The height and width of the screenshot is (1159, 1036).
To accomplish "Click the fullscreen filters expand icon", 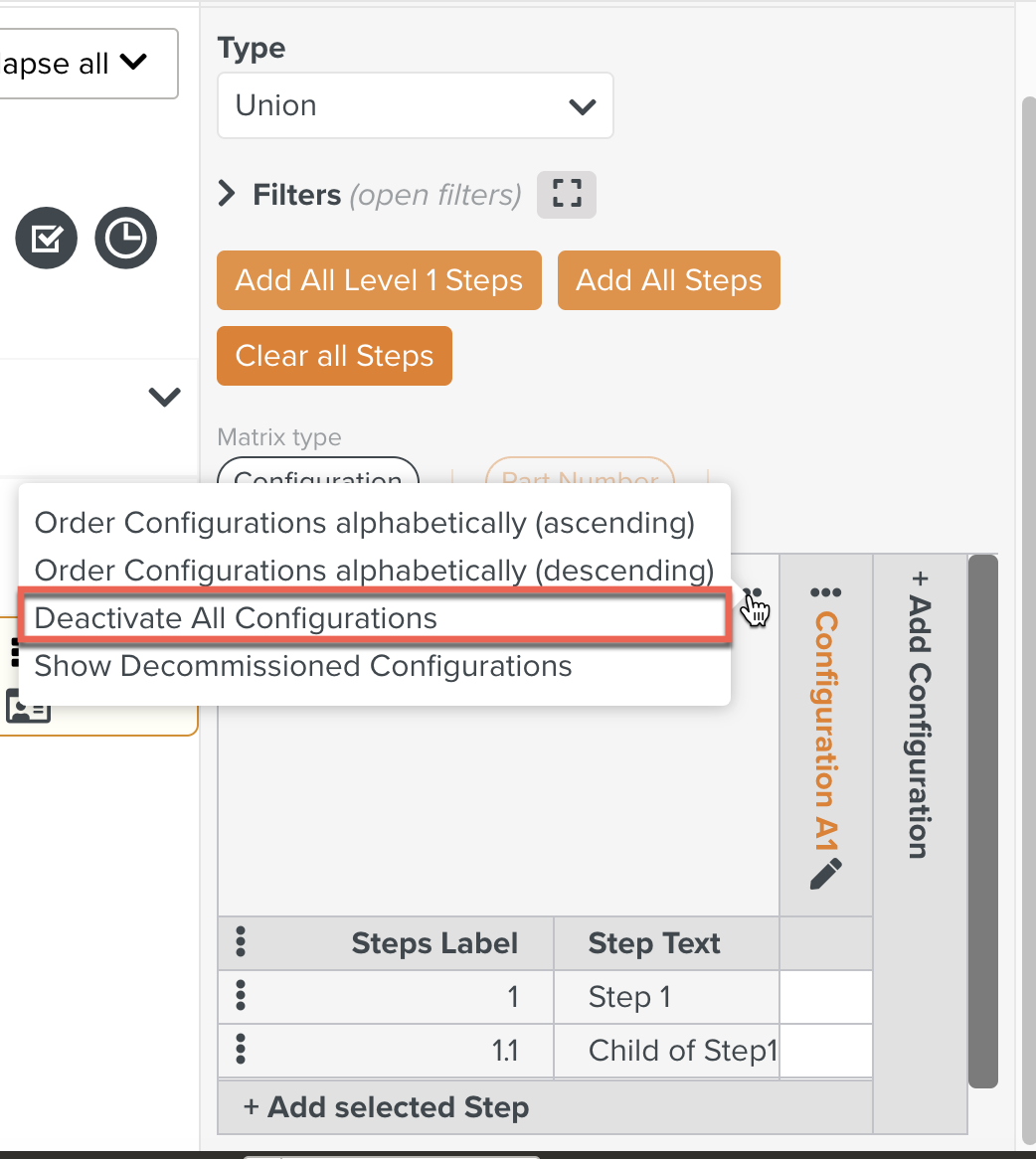I will click(566, 195).
